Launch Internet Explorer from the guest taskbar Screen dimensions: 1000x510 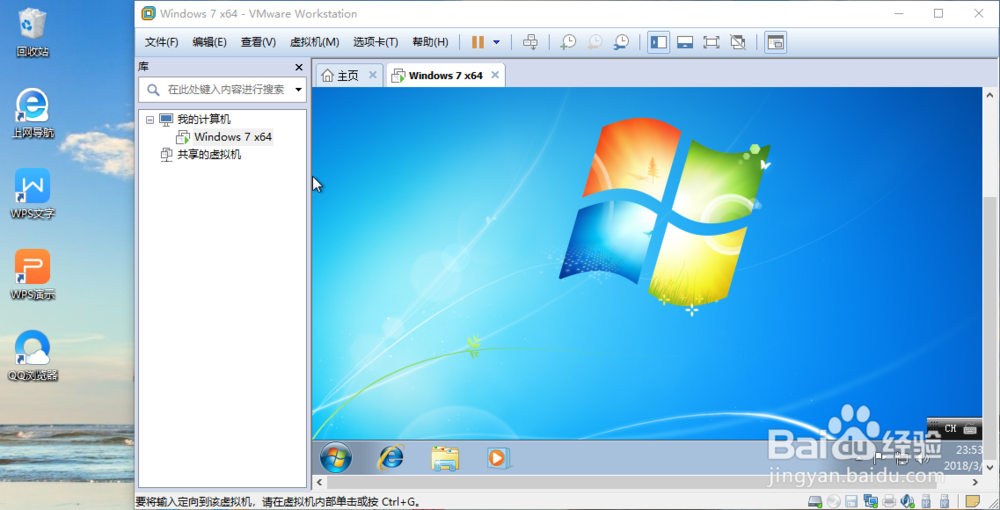[391, 457]
